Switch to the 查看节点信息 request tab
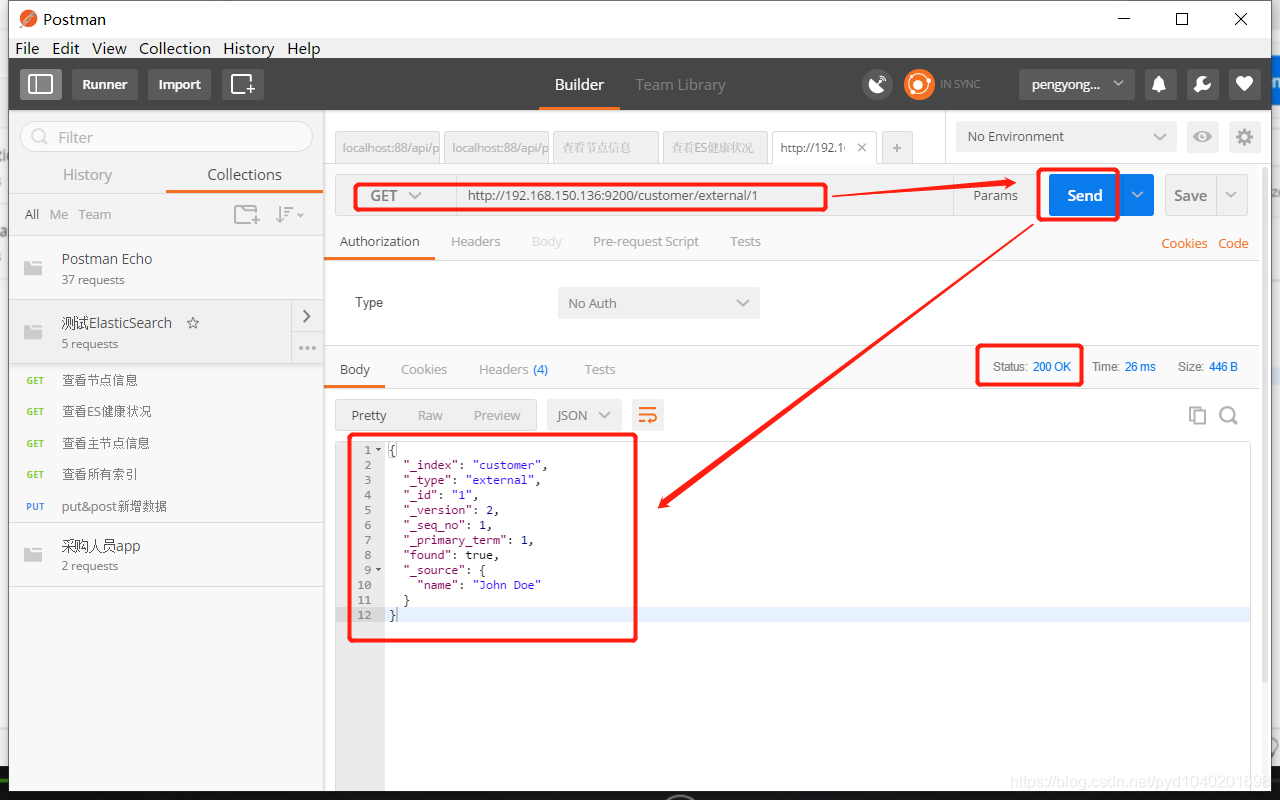Screen dimensions: 1280x800 click(x=605, y=147)
